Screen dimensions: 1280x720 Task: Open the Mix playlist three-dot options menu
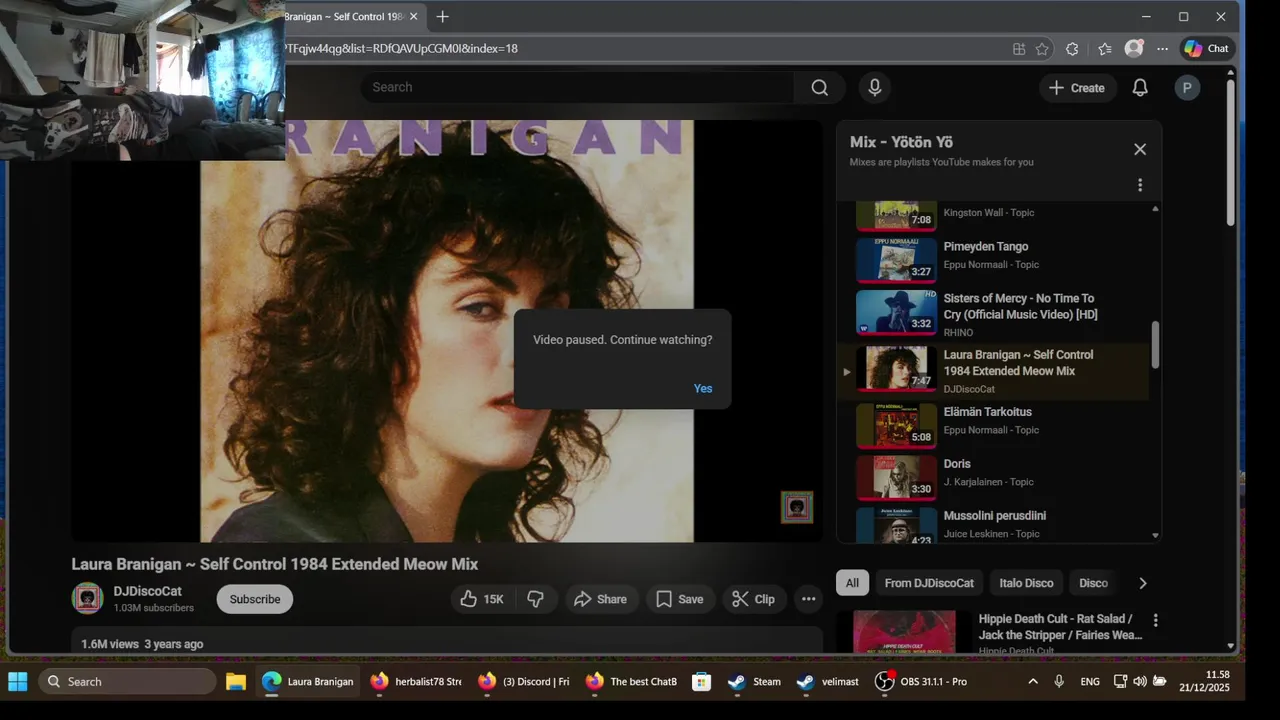(1140, 185)
